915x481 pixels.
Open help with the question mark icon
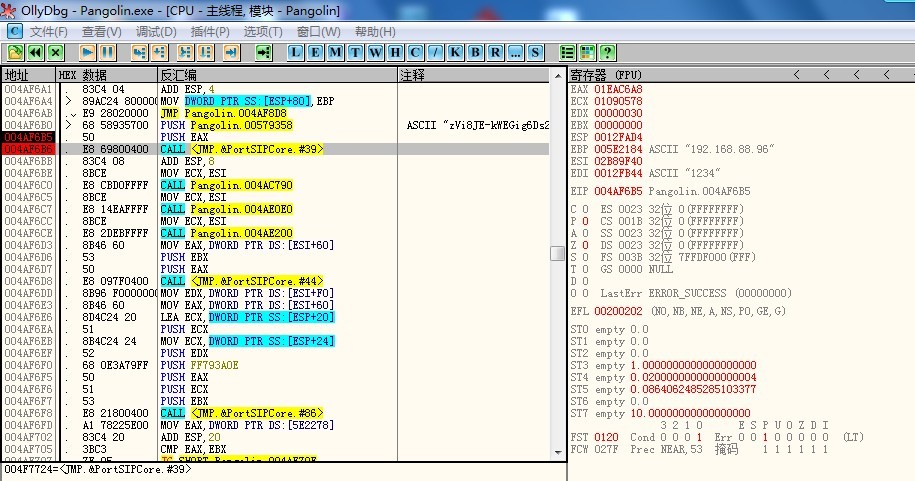click(x=607, y=53)
